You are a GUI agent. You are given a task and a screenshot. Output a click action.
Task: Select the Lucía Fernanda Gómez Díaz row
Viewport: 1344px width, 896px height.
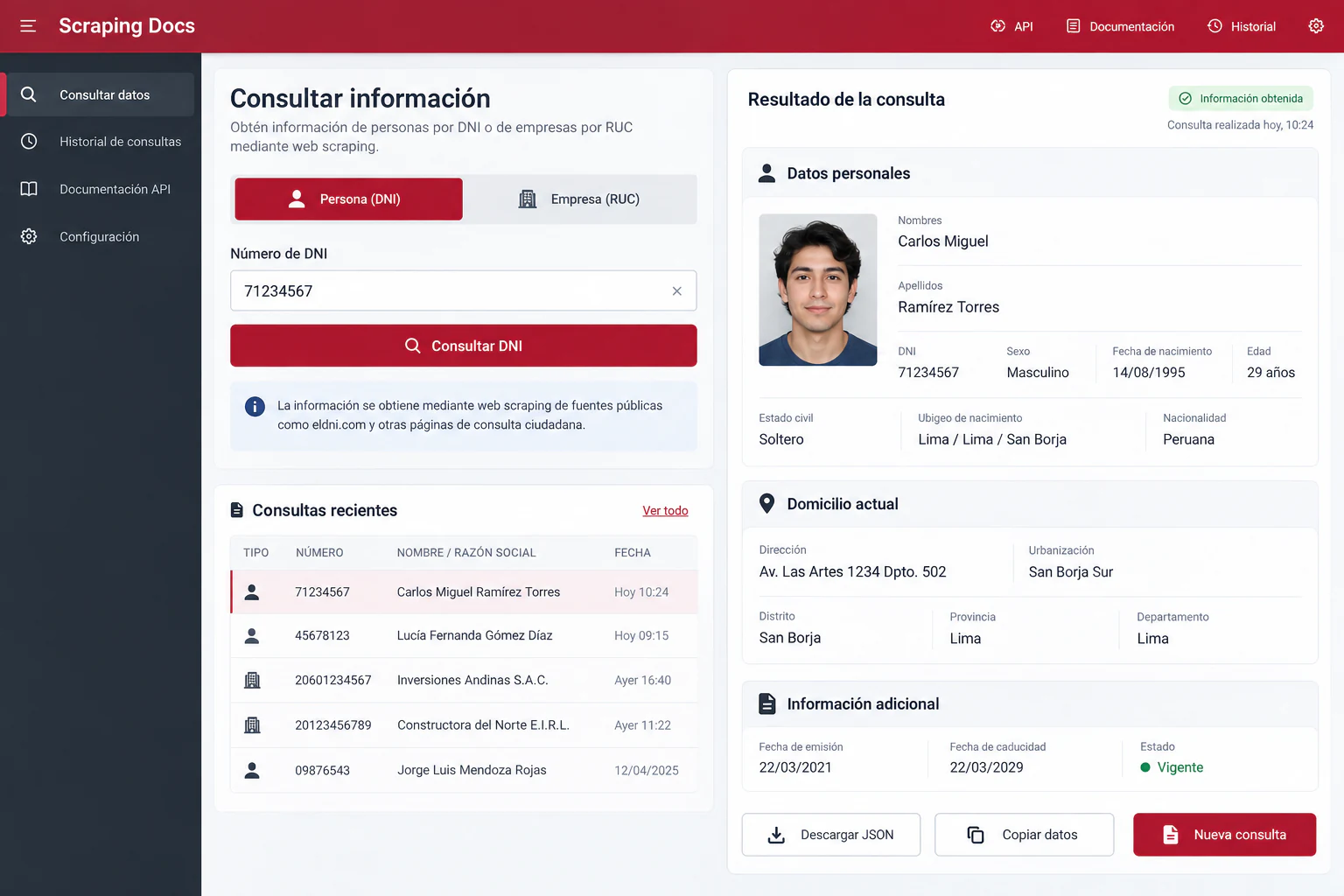tap(465, 636)
